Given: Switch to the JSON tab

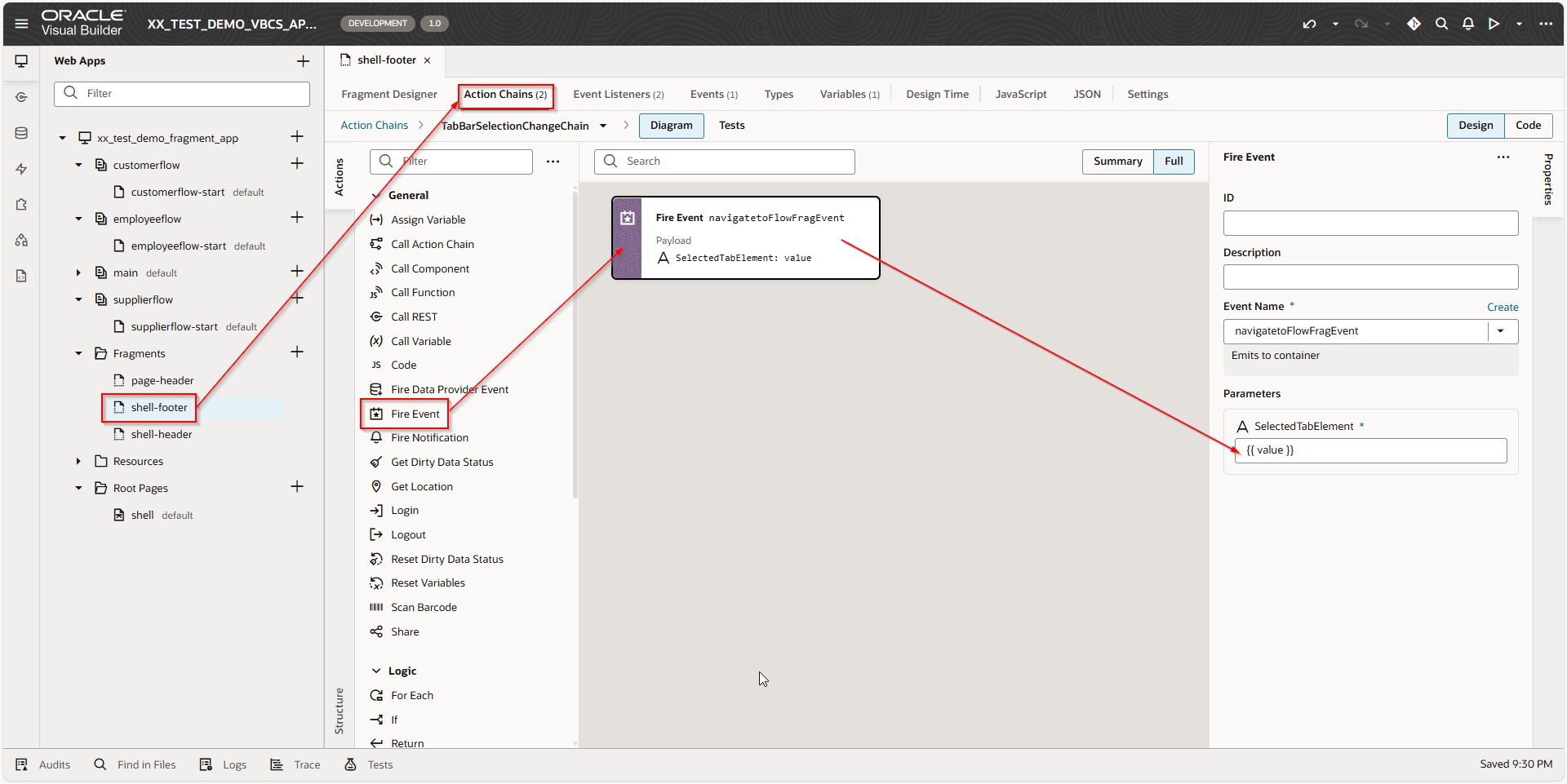Looking at the screenshot, I should tap(1087, 94).
